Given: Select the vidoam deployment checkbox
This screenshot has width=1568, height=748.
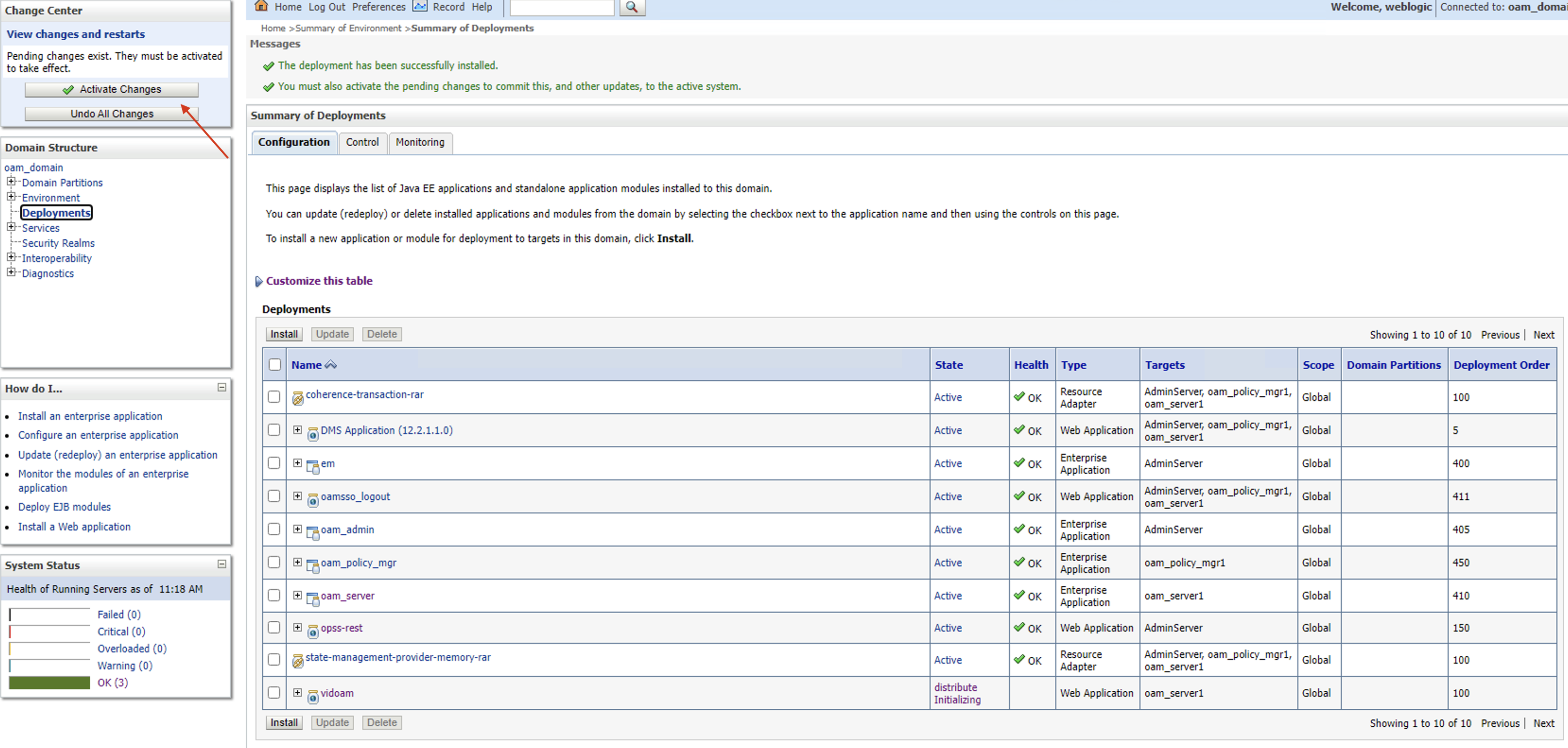Looking at the screenshot, I should tap(274, 693).
